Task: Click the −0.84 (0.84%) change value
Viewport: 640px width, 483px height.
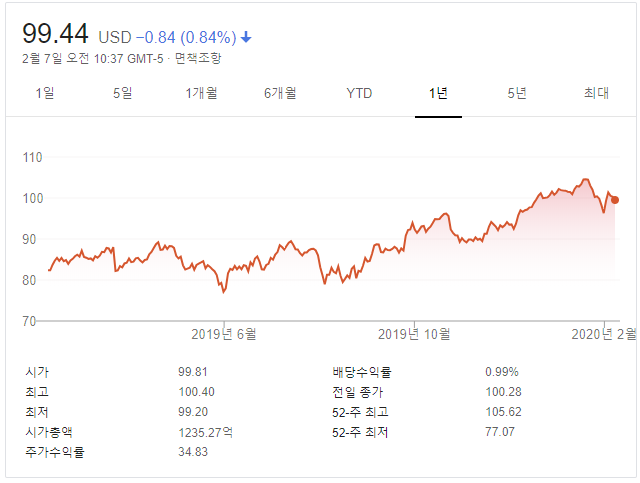Action: (x=186, y=38)
